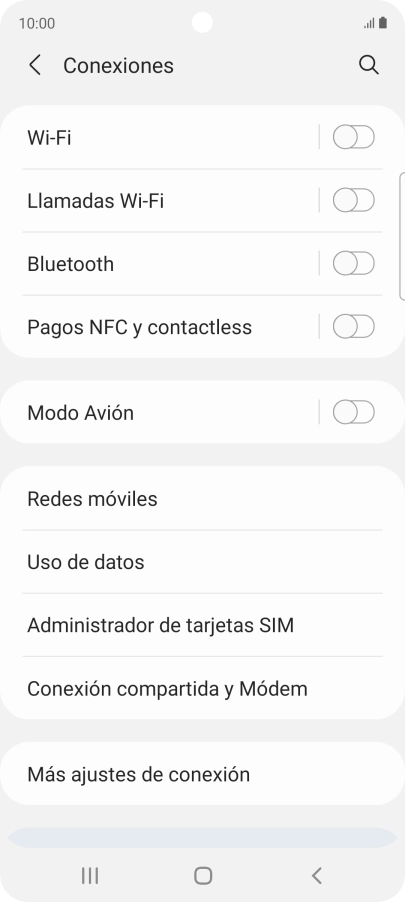Toggle Bluetooth on

coord(354,264)
